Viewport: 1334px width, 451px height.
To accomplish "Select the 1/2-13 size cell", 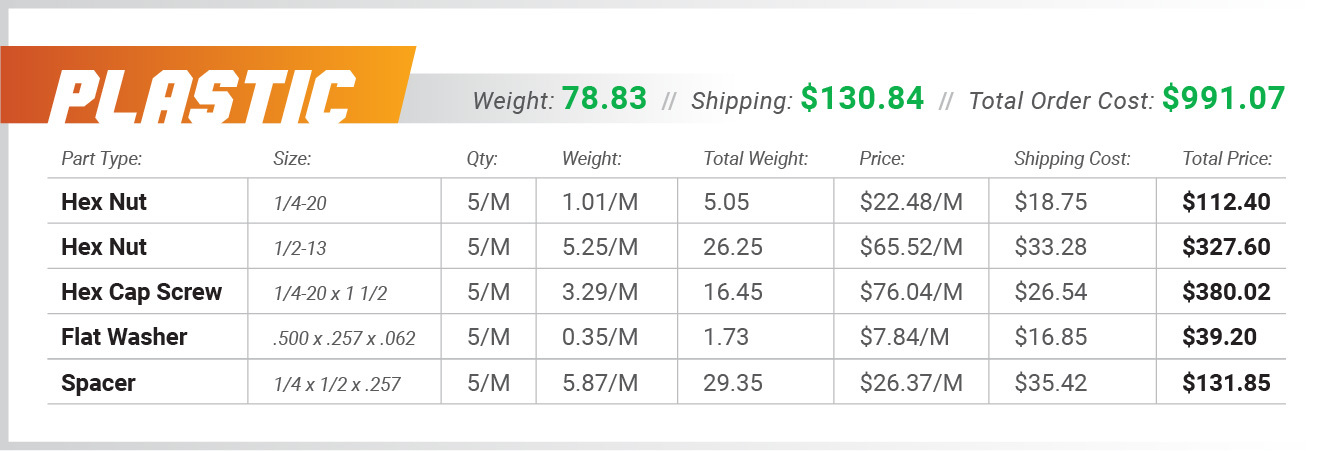I will [x=300, y=248].
